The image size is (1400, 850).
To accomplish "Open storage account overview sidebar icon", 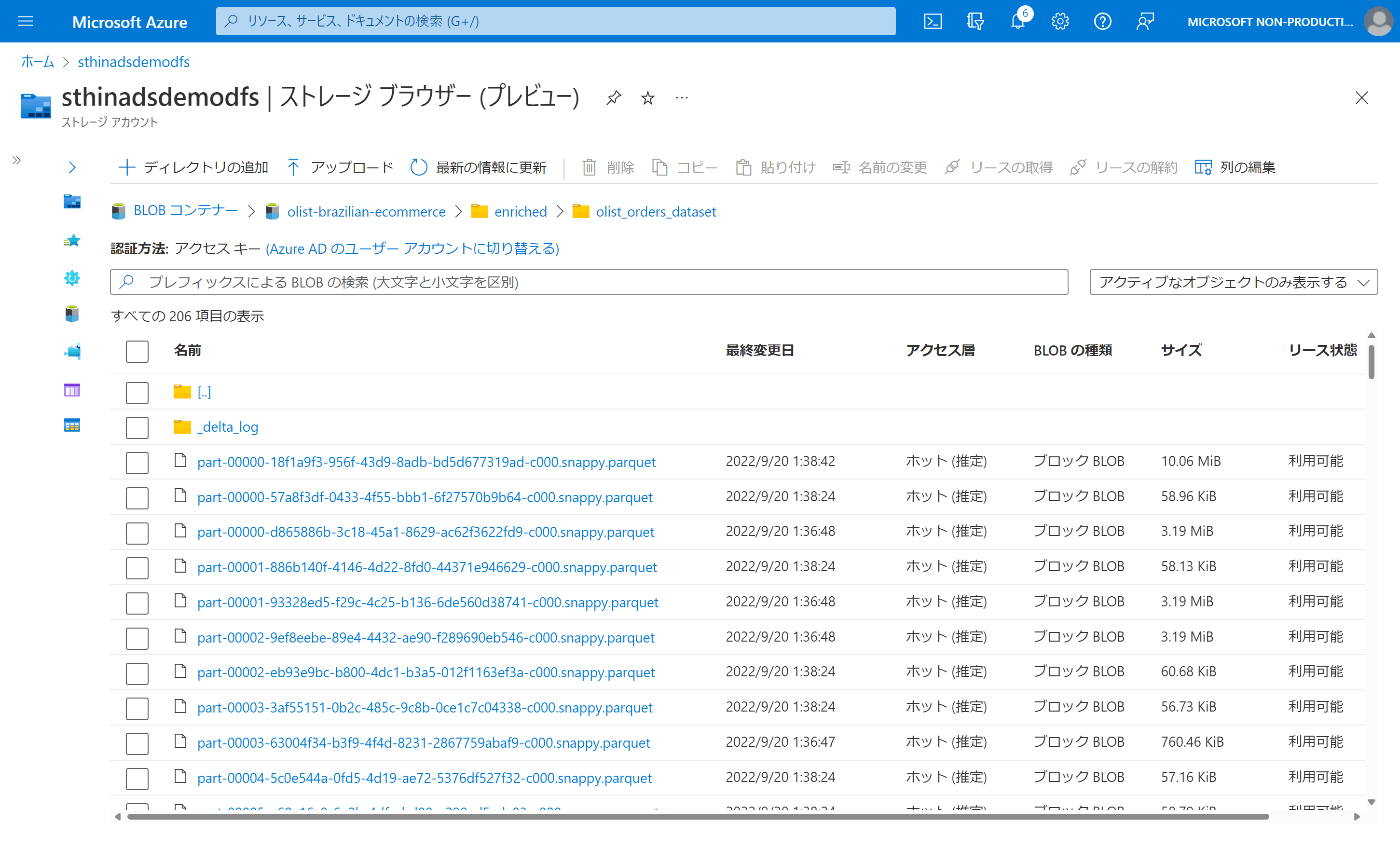I will coord(72,202).
